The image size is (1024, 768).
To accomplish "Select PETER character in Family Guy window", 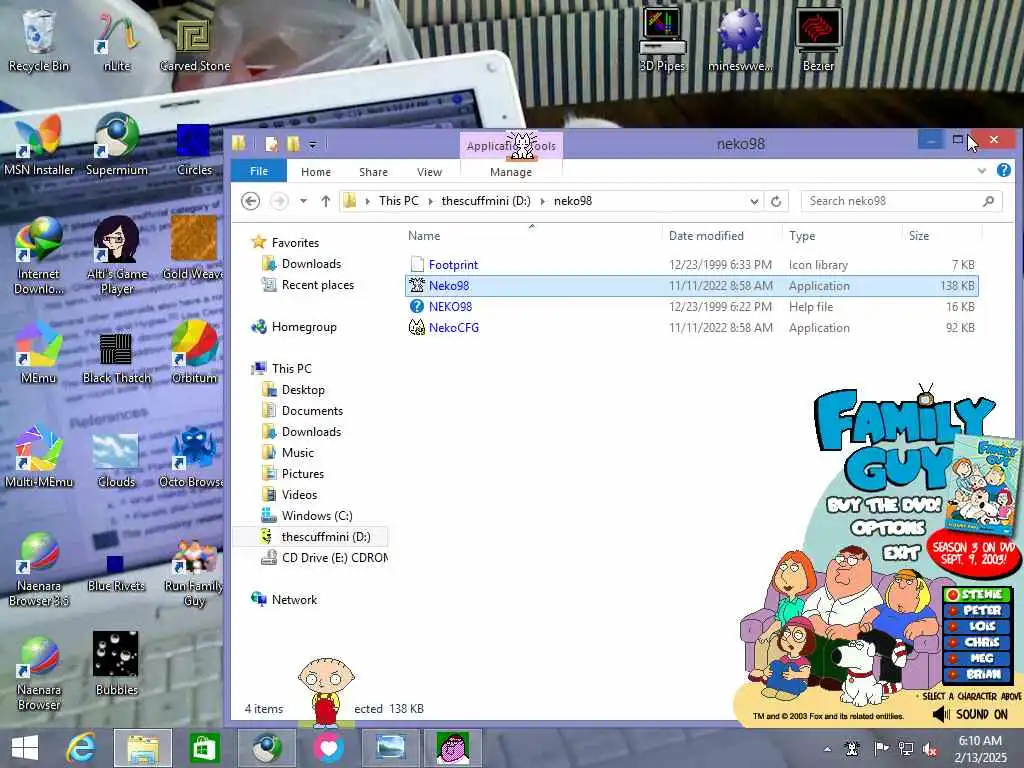I will (x=978, y=610).
